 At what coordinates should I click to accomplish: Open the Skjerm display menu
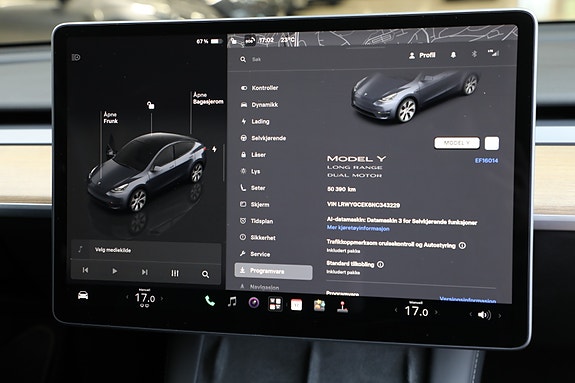click(x=254, y=205)
